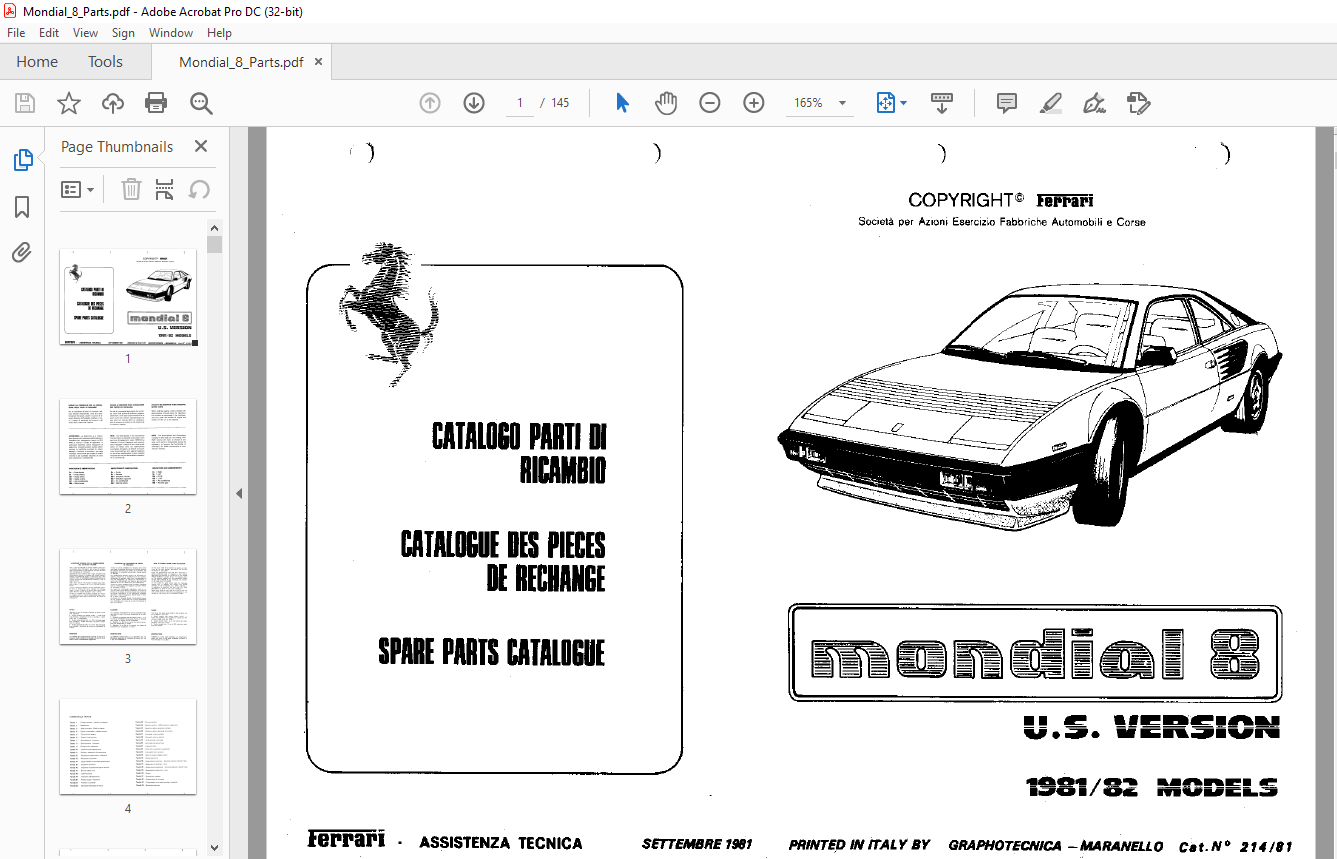Screen dimensions: 1337x859
Task: Click the 'Page Thumbnails' panel title
Action: click(x=117, y=147)
